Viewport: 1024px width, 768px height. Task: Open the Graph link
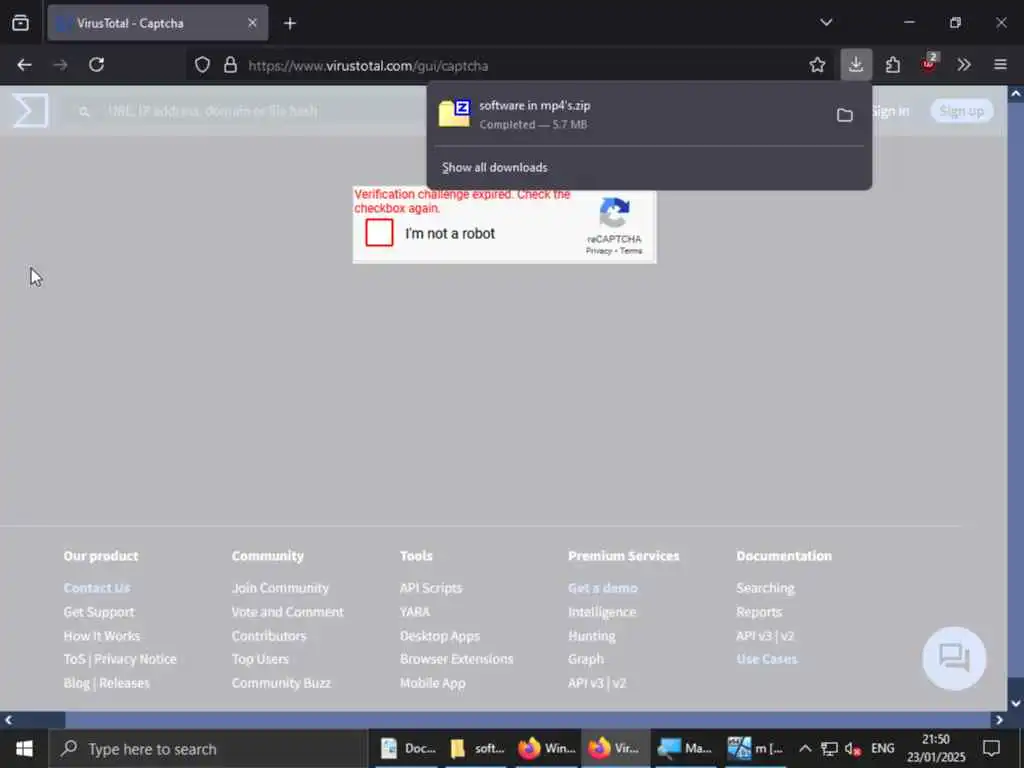point(586,659)
